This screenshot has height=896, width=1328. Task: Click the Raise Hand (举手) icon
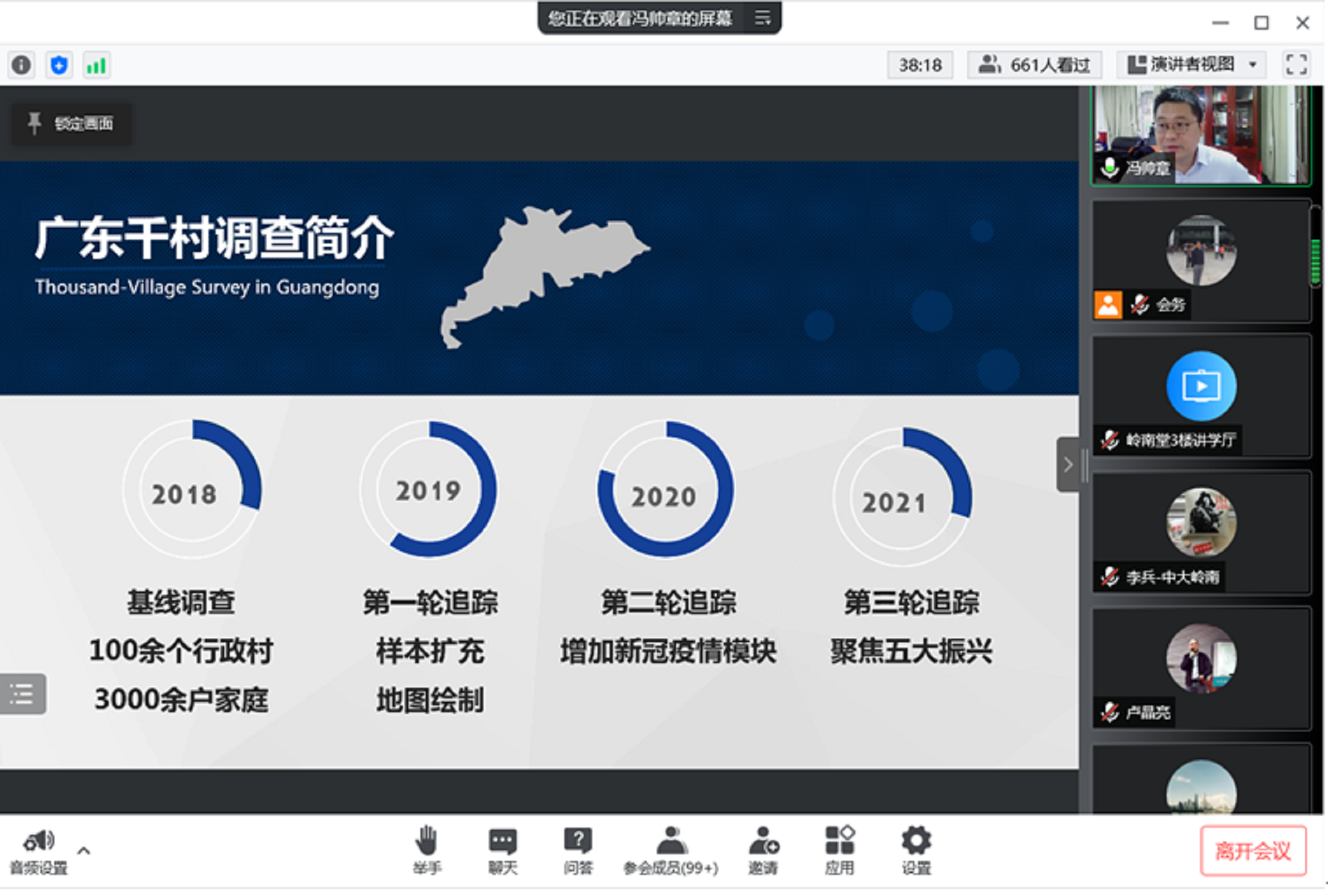426,842
